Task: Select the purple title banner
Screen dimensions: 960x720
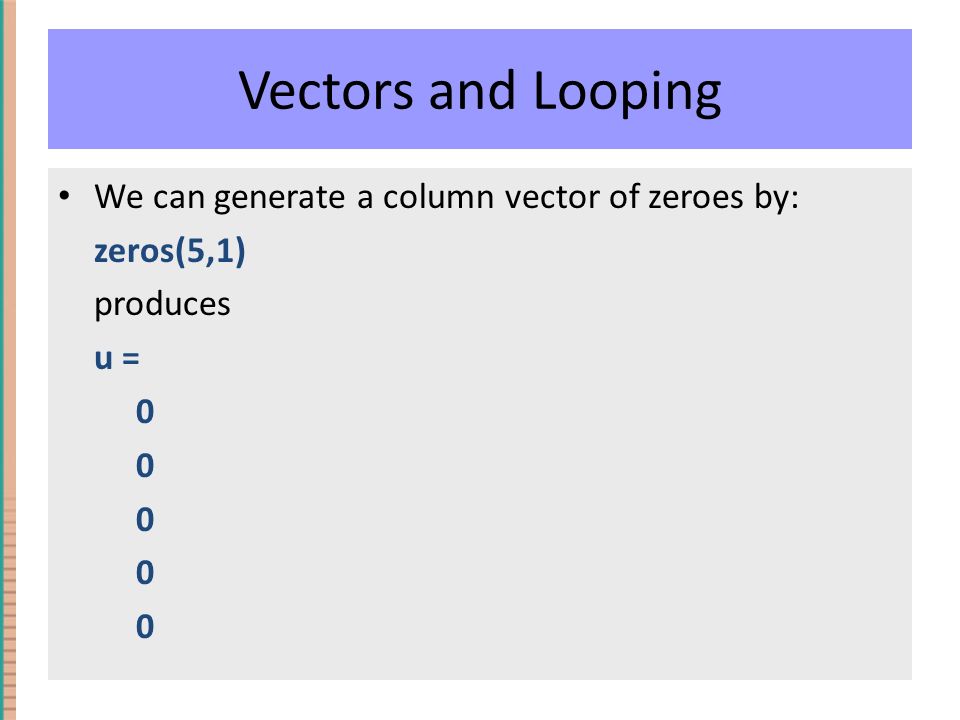Action: pyautogui.click(x=480, y=89)
